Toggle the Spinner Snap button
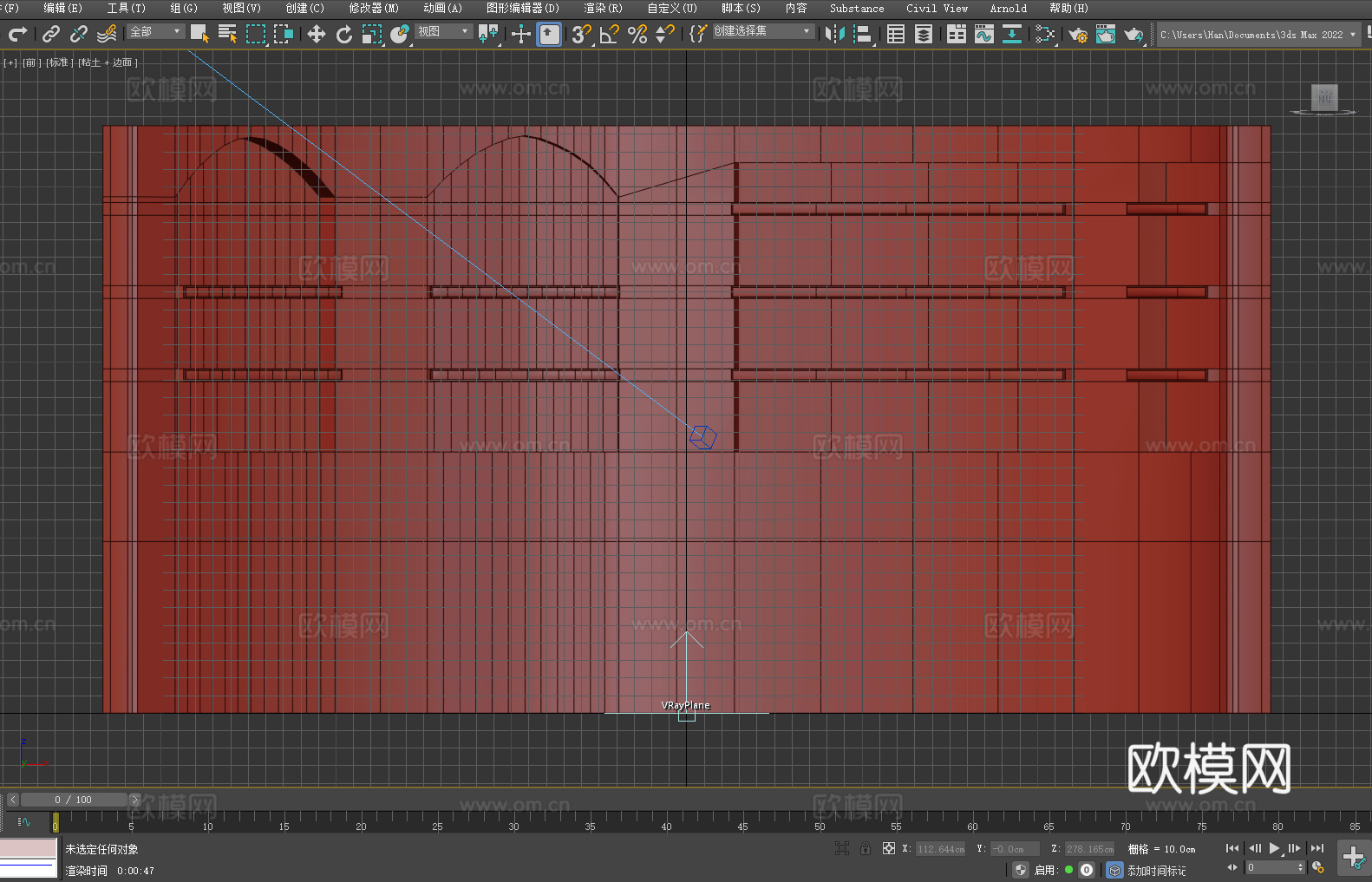The width and height of the screenshot is (1372, 882). click(x=665, y=35)
